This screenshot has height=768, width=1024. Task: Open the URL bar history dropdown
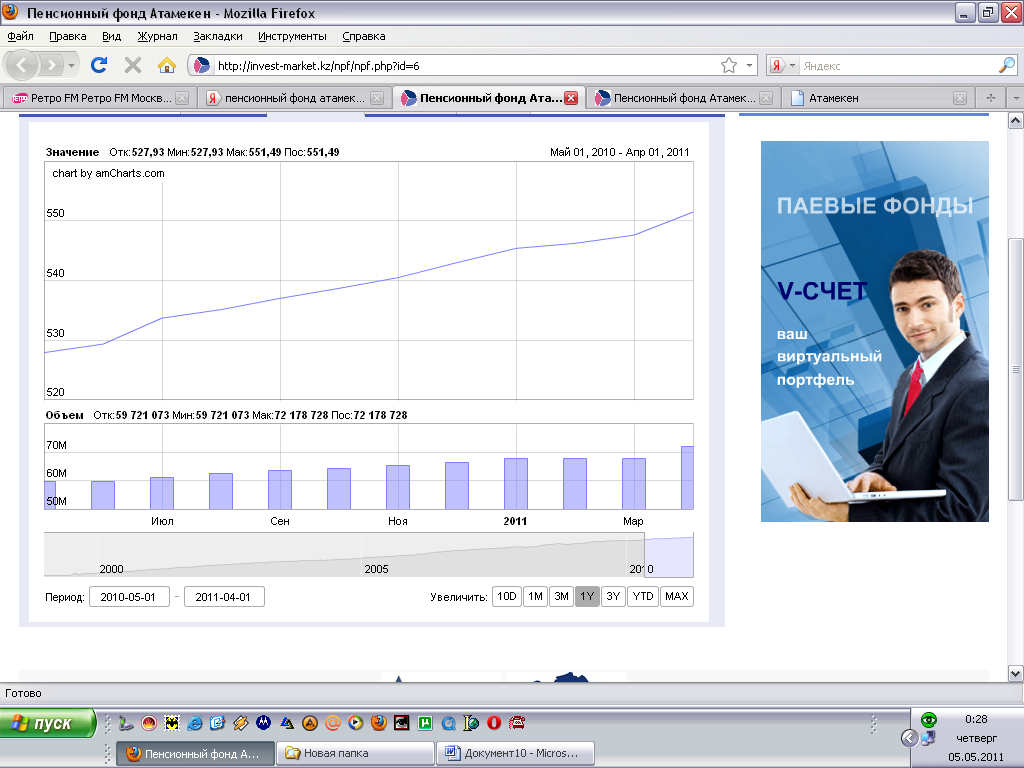click(749, 65)
